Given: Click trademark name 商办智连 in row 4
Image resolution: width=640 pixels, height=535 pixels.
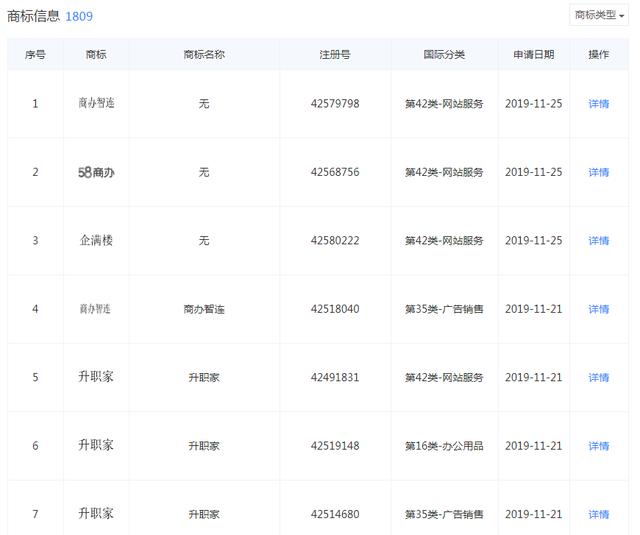Looking at the screenshot, I should [x=204, y=309].
